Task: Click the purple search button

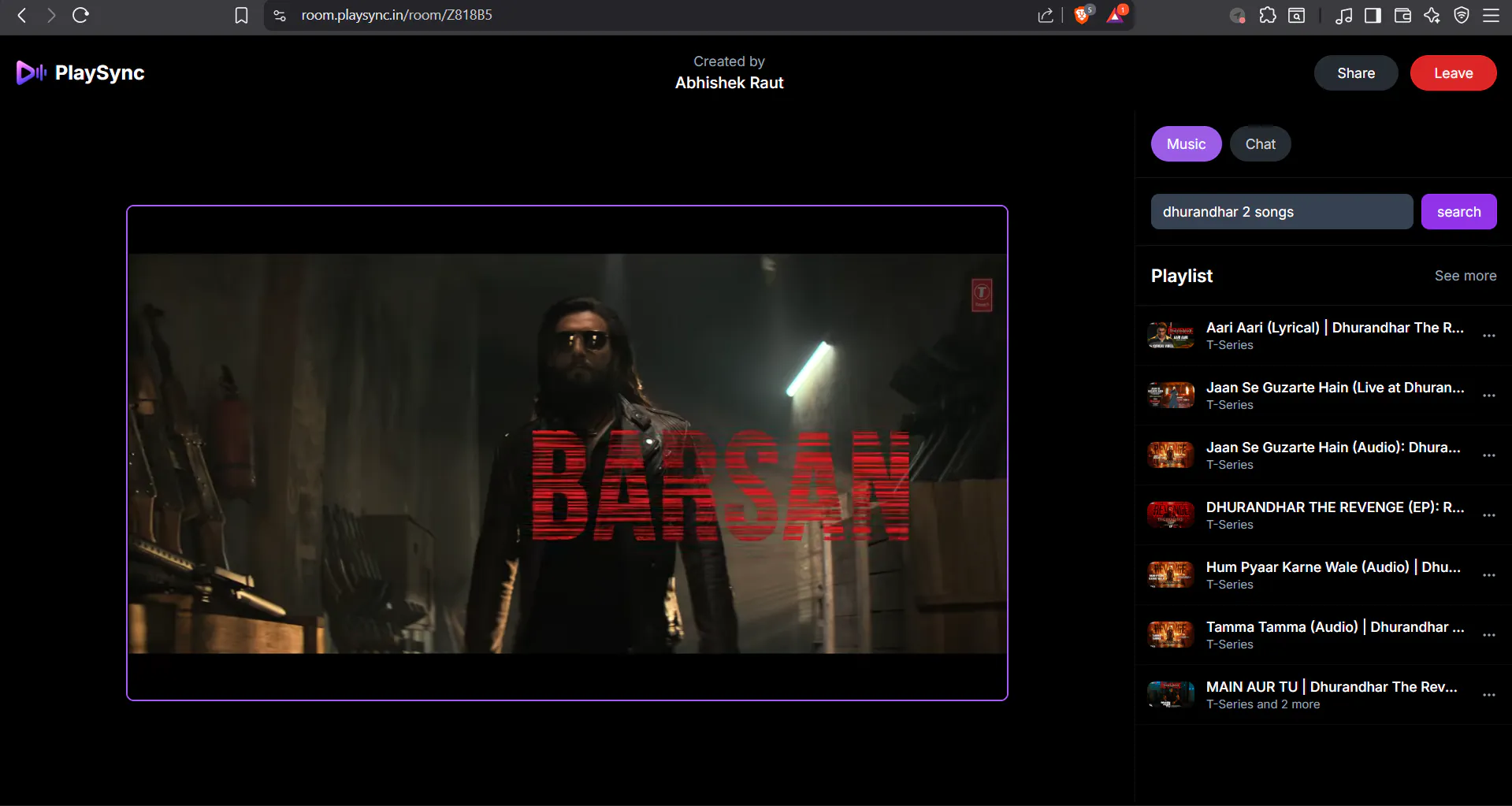Action: click(x=1458, y=212)
